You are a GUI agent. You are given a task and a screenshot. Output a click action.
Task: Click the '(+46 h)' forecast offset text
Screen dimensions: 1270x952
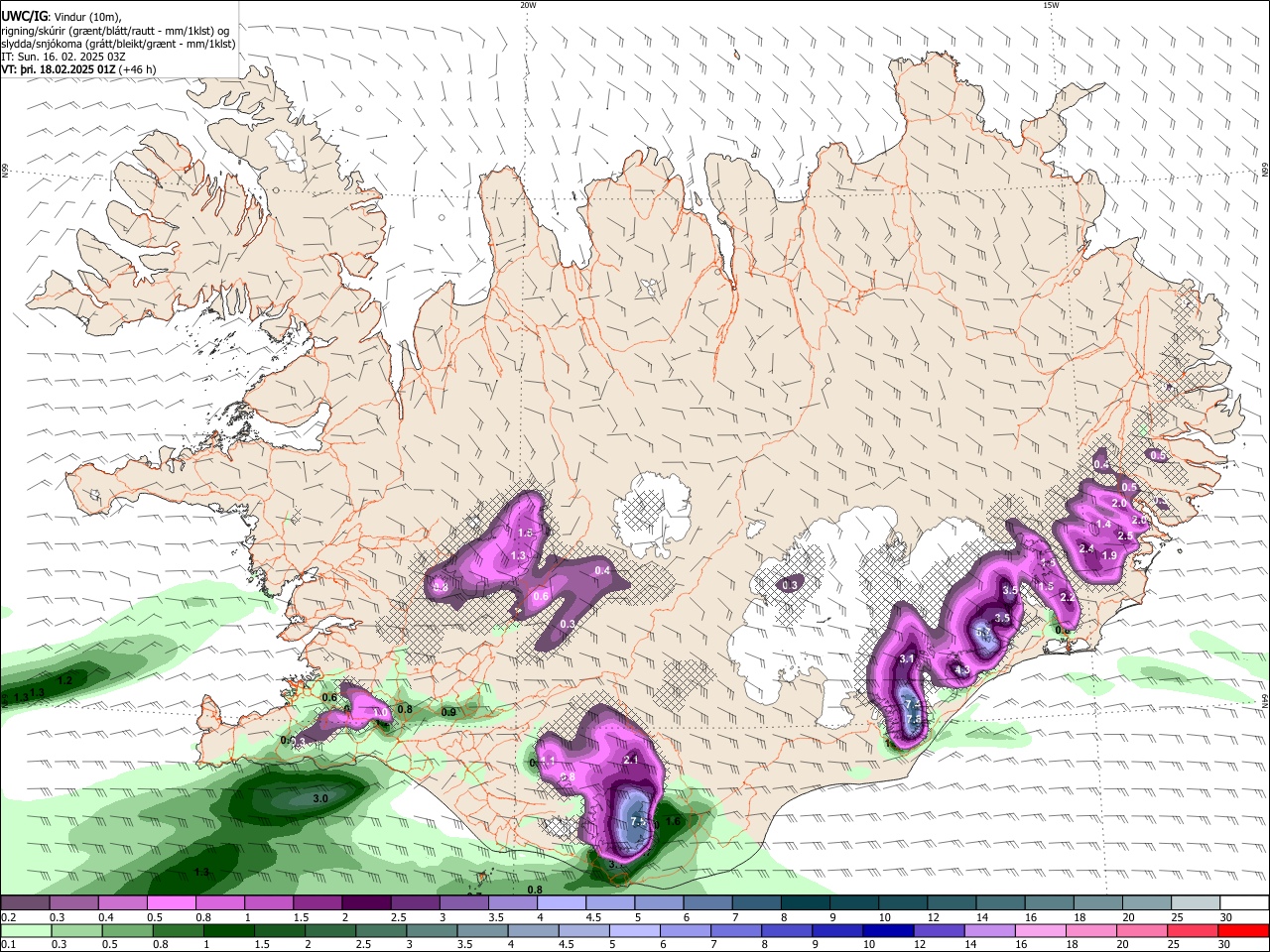tap(136, 69)
